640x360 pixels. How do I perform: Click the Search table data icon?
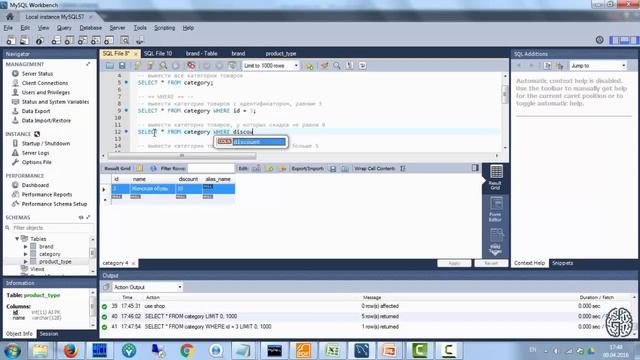[x=124, y=40]
